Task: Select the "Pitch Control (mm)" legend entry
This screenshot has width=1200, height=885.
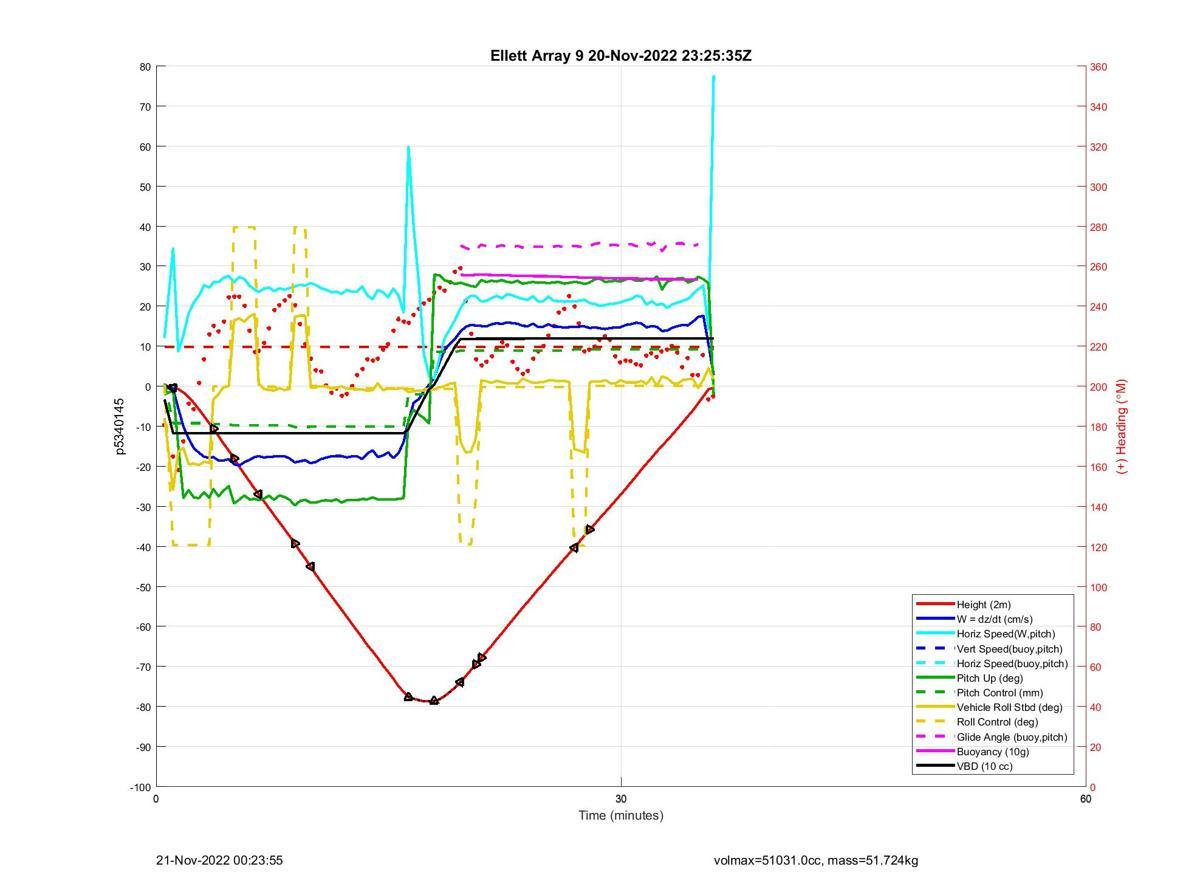Action: (999, 692)
